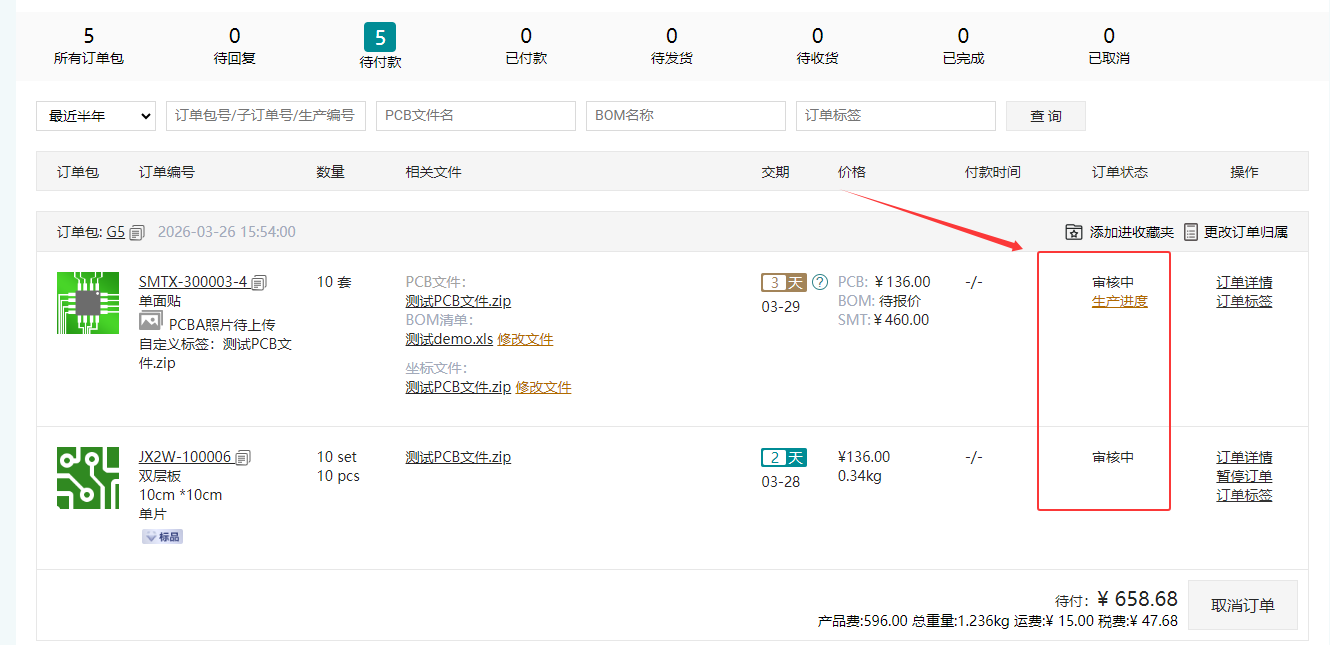This screenshot has height=645, width=1330.
Task: Select the 已付款 status tab
Action: coord(526,47)
